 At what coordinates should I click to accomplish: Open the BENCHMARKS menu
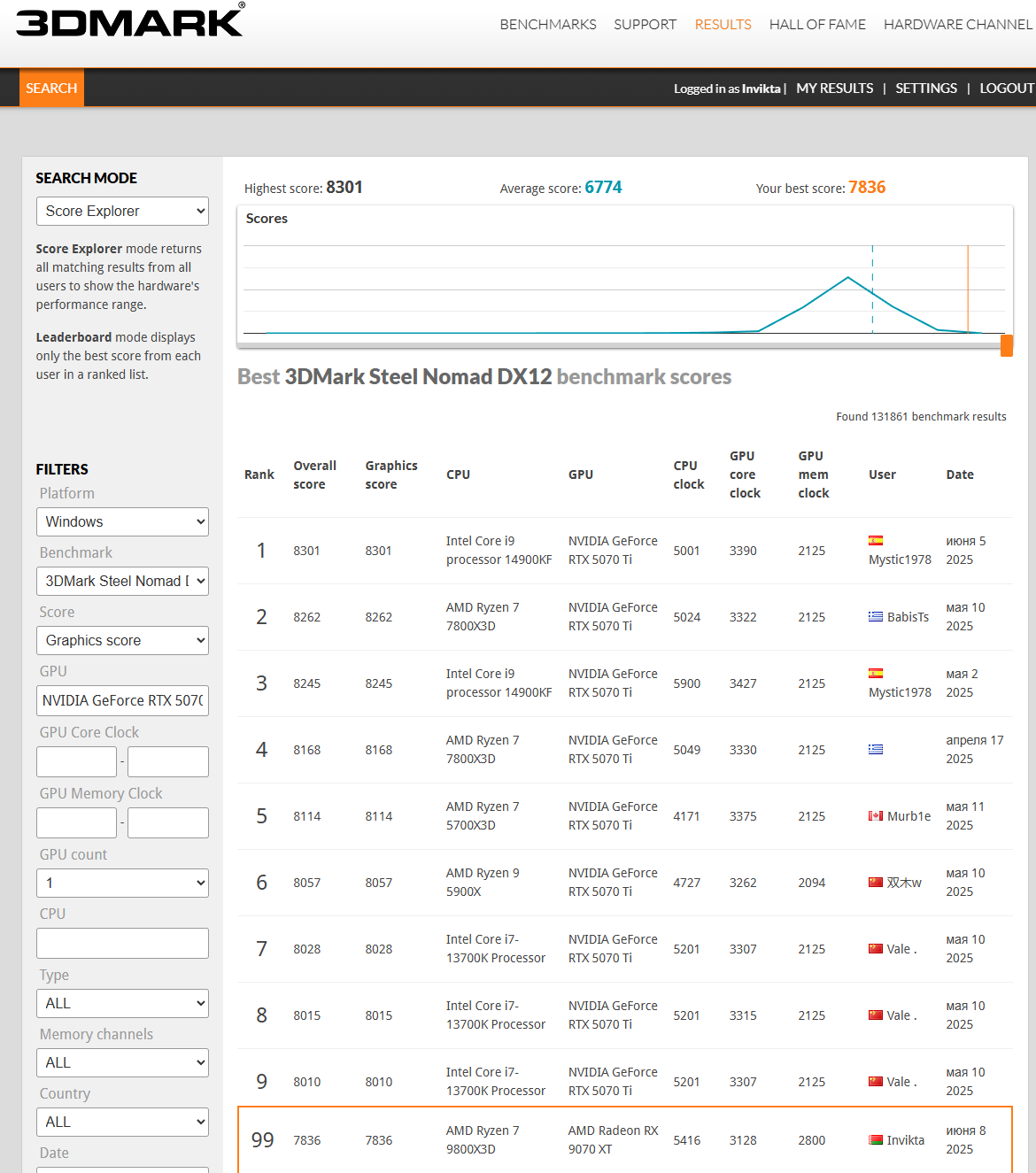[x=548, y=25]
